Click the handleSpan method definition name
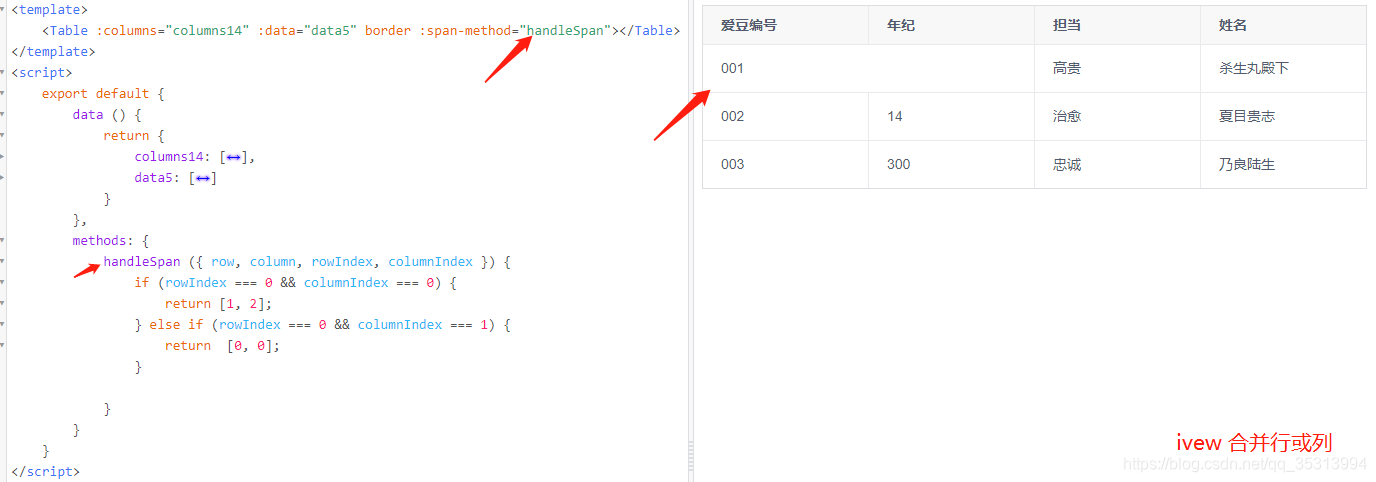The width and height of the screenshot is (1376, 482). coord(142,262)
